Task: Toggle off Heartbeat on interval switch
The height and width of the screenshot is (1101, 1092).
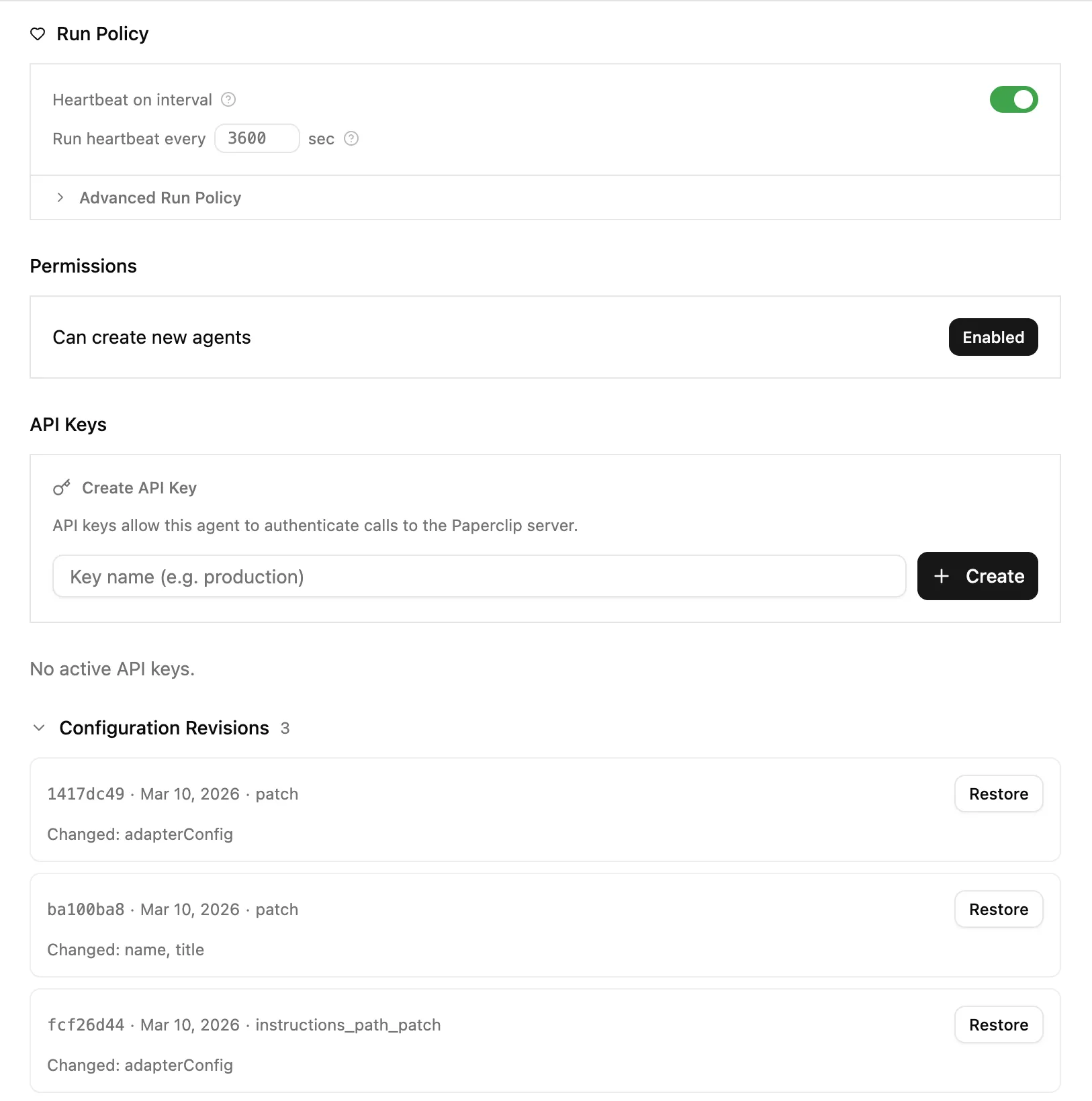Action: pos(1013,100)
